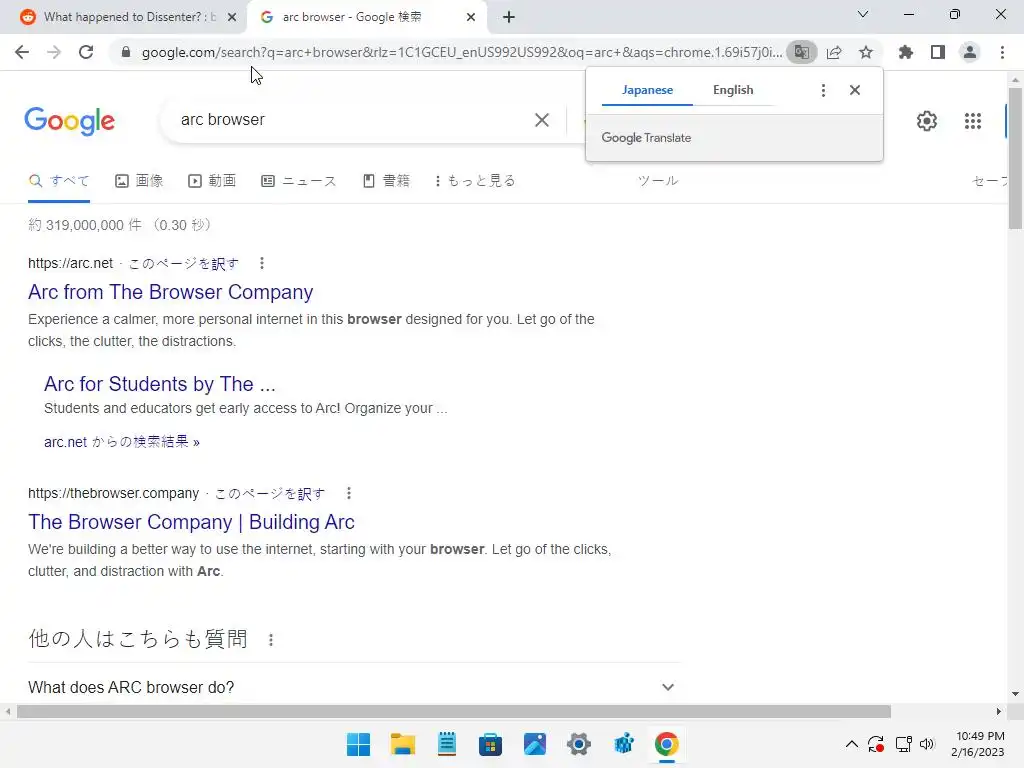Open Arc from The Browser Company result

click(170, 292)
